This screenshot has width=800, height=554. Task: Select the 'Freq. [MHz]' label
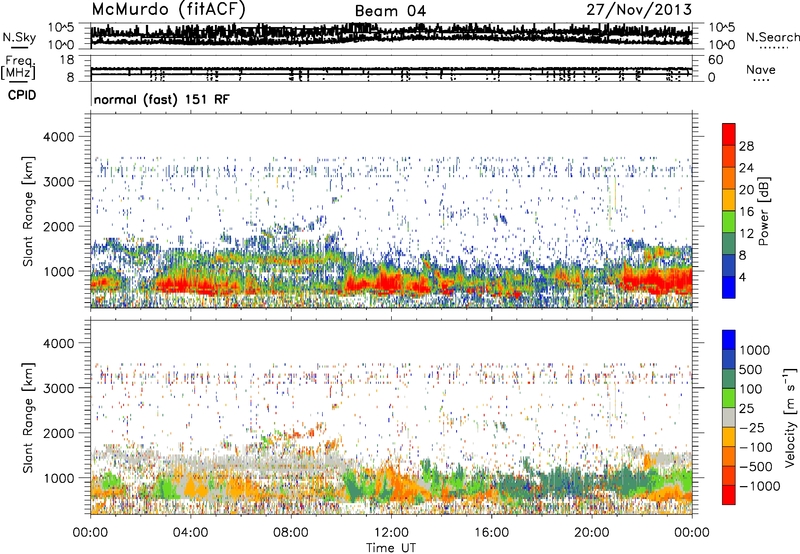click(x=18, y=67)
